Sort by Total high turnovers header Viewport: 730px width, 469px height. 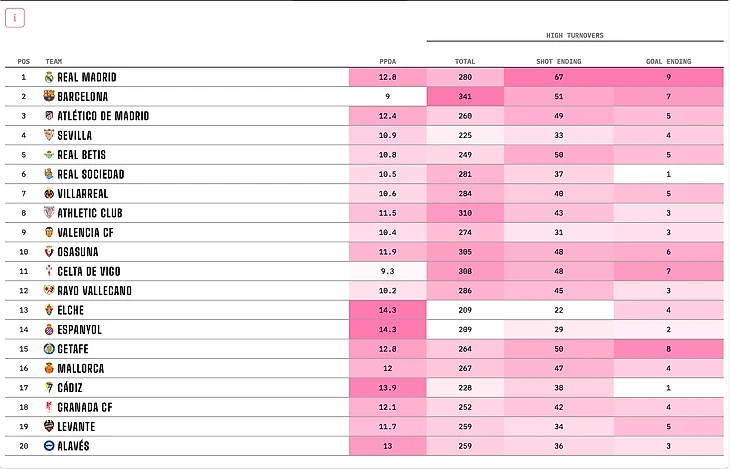(465, 61)
